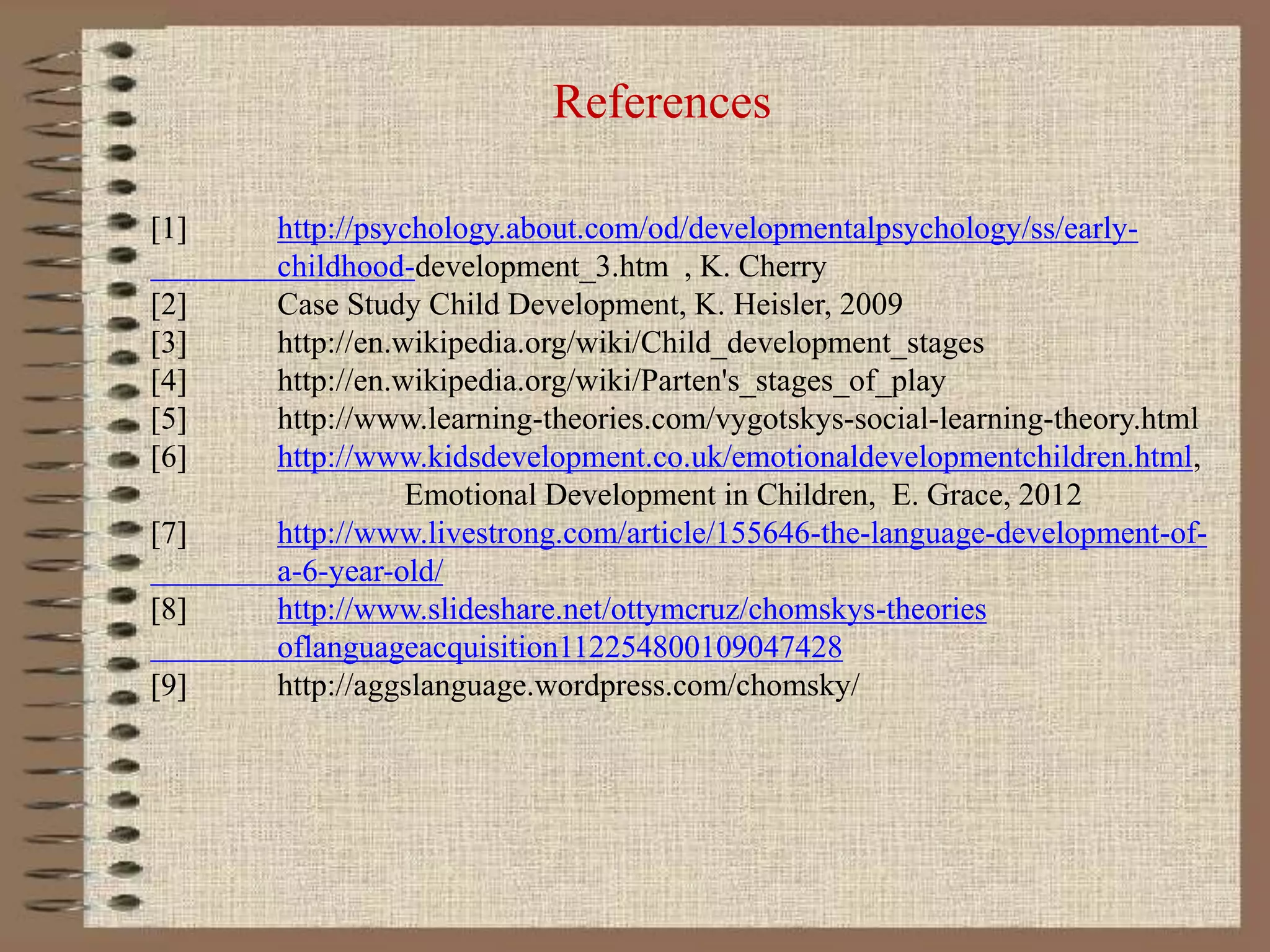Click reference number [4]
This screenshot has width=1270, height=952.
(169, 382)
